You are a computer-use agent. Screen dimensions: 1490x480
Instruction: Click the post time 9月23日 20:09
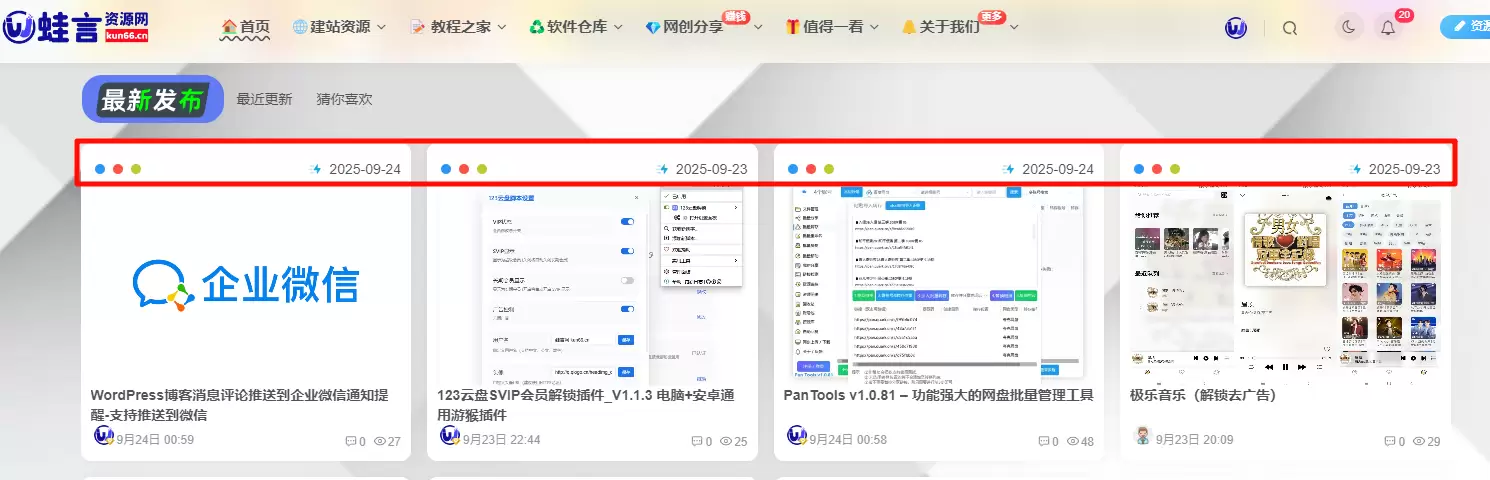click(1194, 440)
